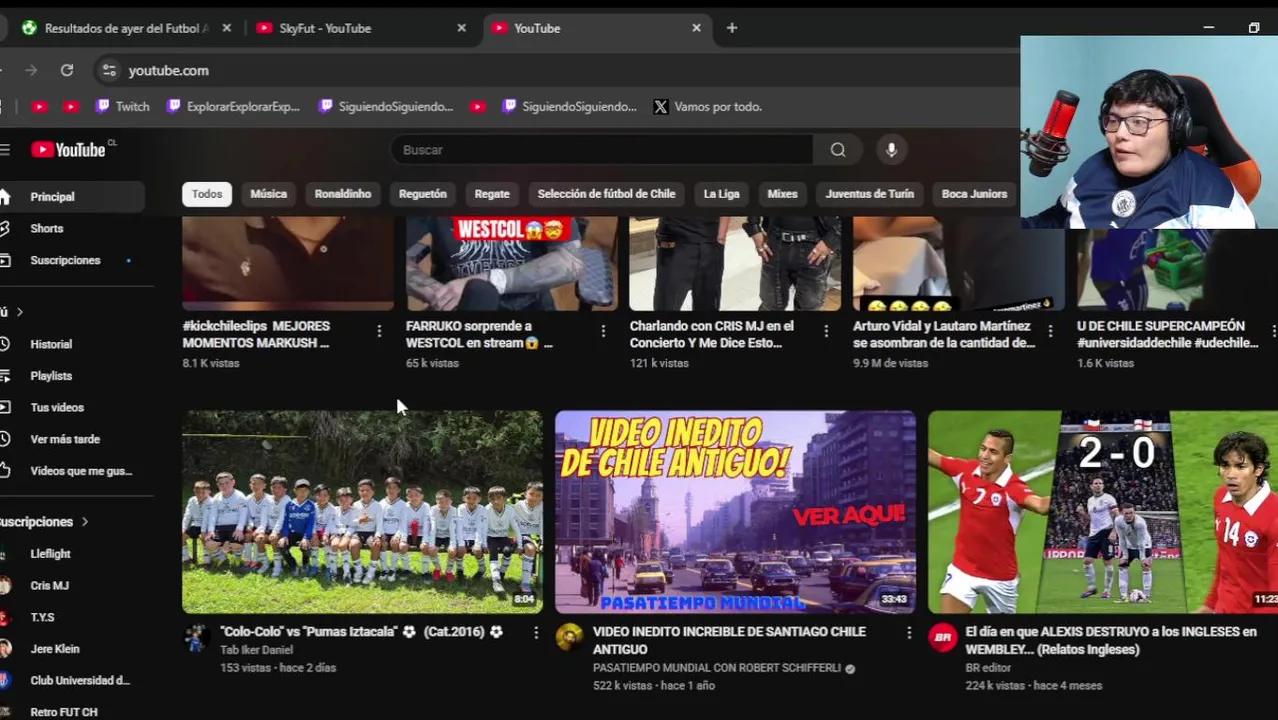1278x720 pixels.
Task: Click the Buscar search field
Action: (x=602, y=150)
